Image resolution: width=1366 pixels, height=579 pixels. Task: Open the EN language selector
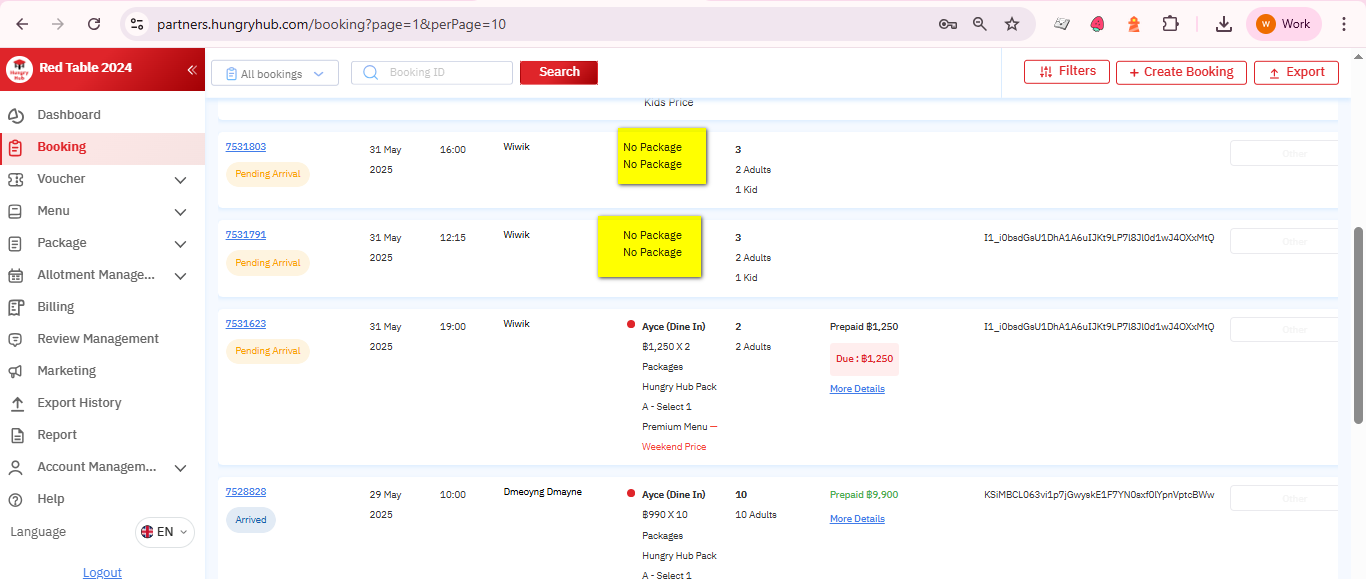pos(165,532)
